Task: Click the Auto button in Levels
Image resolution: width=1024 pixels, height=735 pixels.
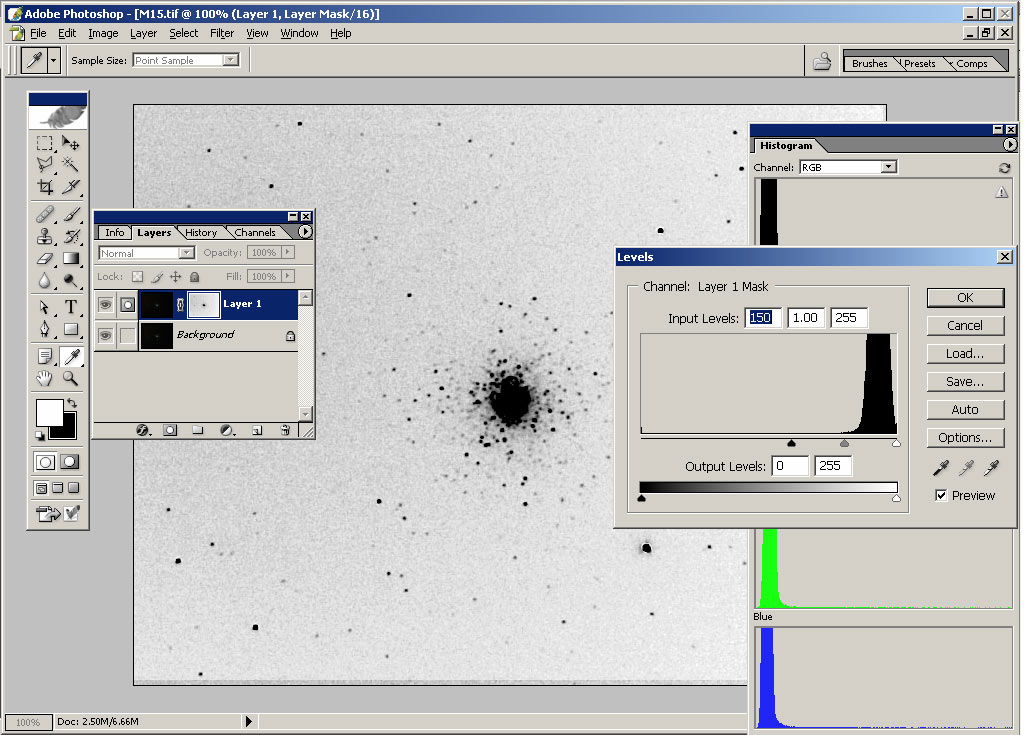Action: (964, 410)
